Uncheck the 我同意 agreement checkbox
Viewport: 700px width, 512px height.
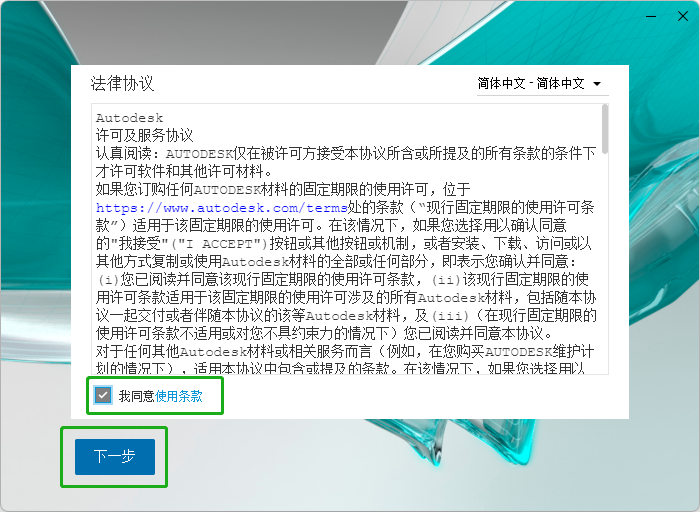click(x=103, y=396)
